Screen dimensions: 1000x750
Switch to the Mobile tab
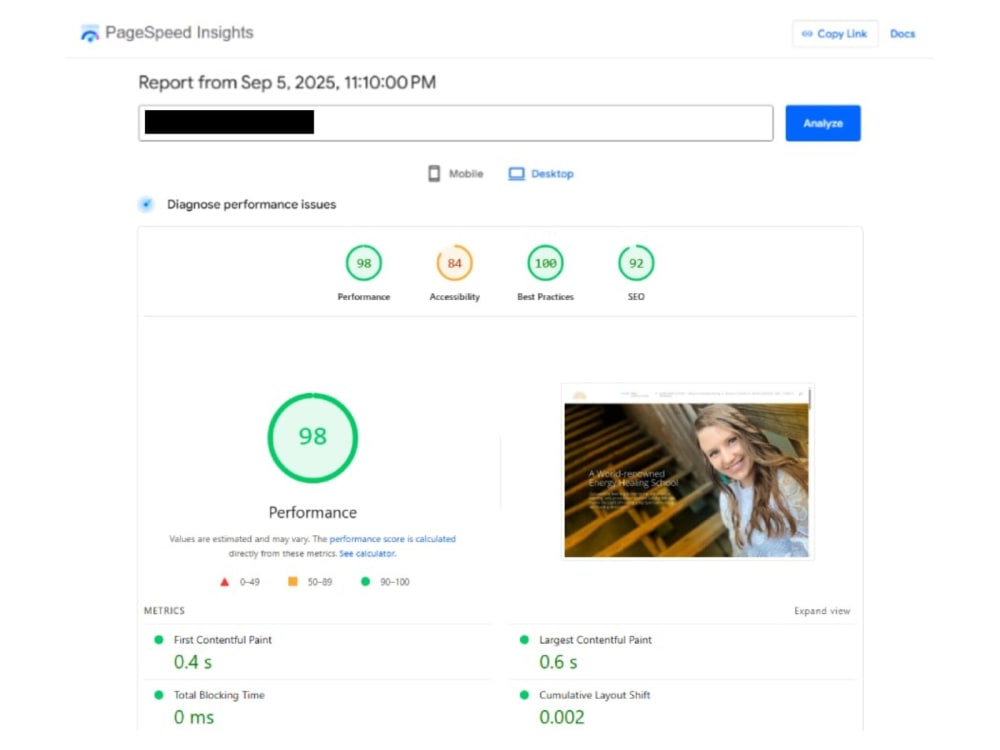(455, 173)
